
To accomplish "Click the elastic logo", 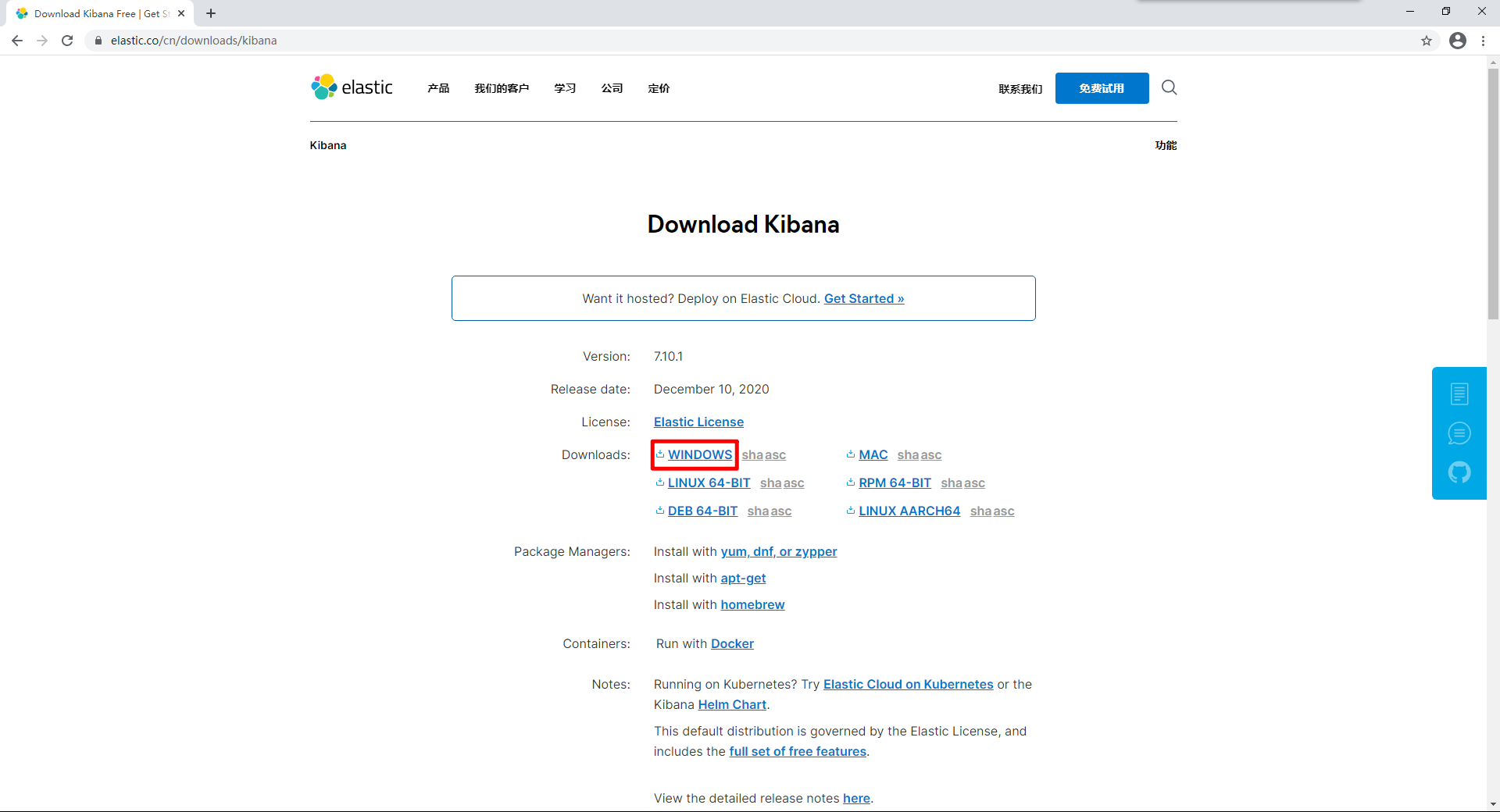I will (352, 87).
